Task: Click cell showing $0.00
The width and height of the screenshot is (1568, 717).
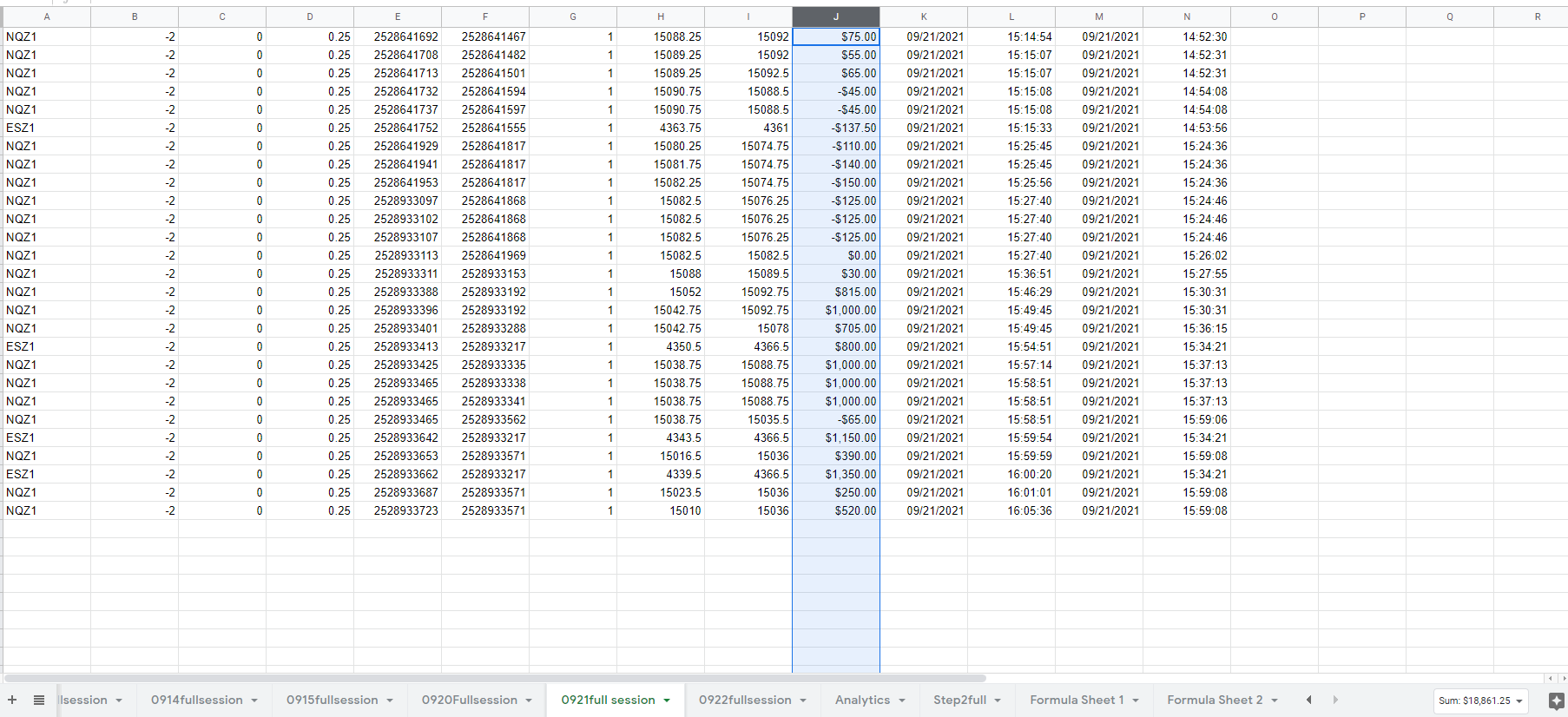Action: click(x=836, y=255)
